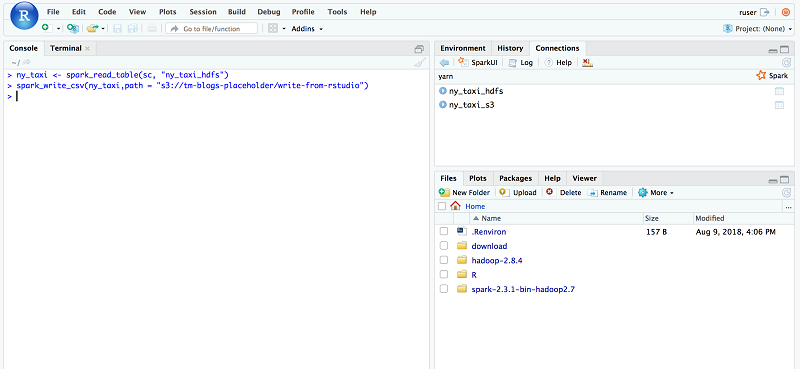The width and height of the screenshot is (800, 369).
Task: Open the Session menu
Action: click(x=203, y=12)
